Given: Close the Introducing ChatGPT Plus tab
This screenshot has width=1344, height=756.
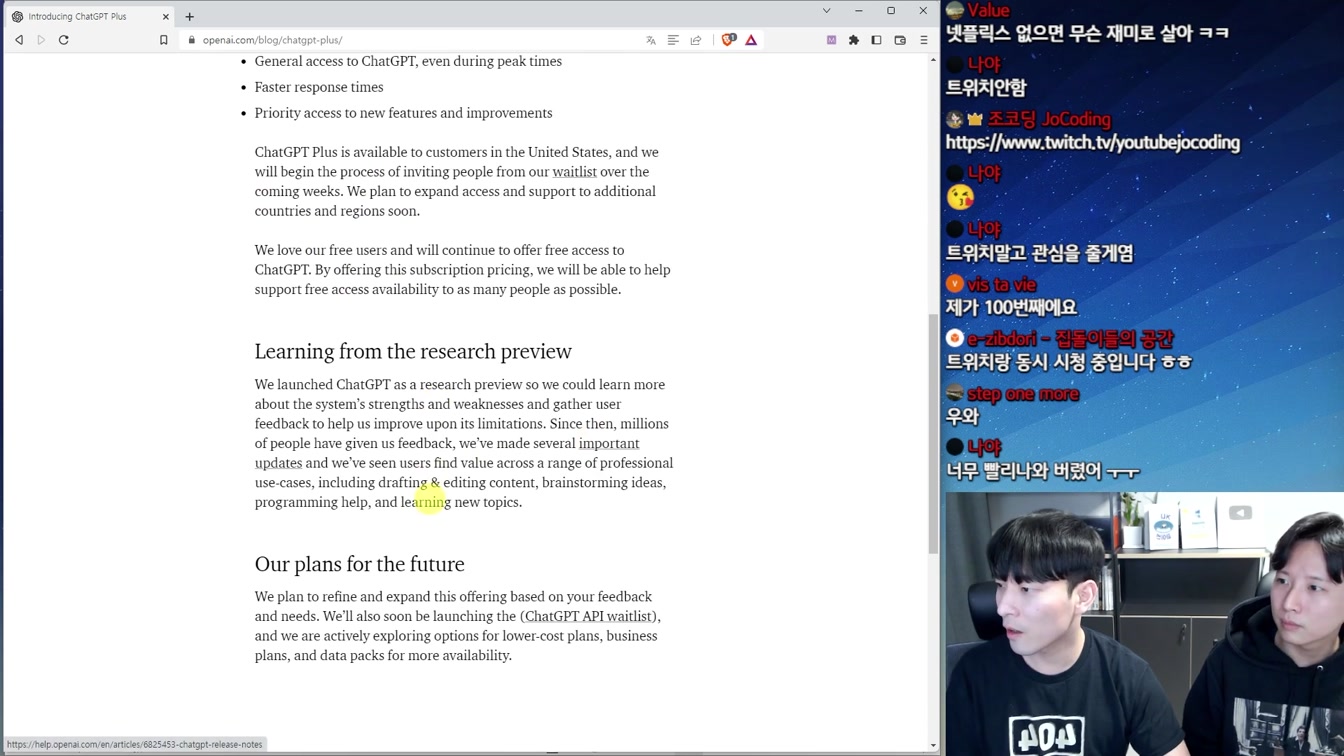Looking at the screenshot, I should tap(166, 16).
